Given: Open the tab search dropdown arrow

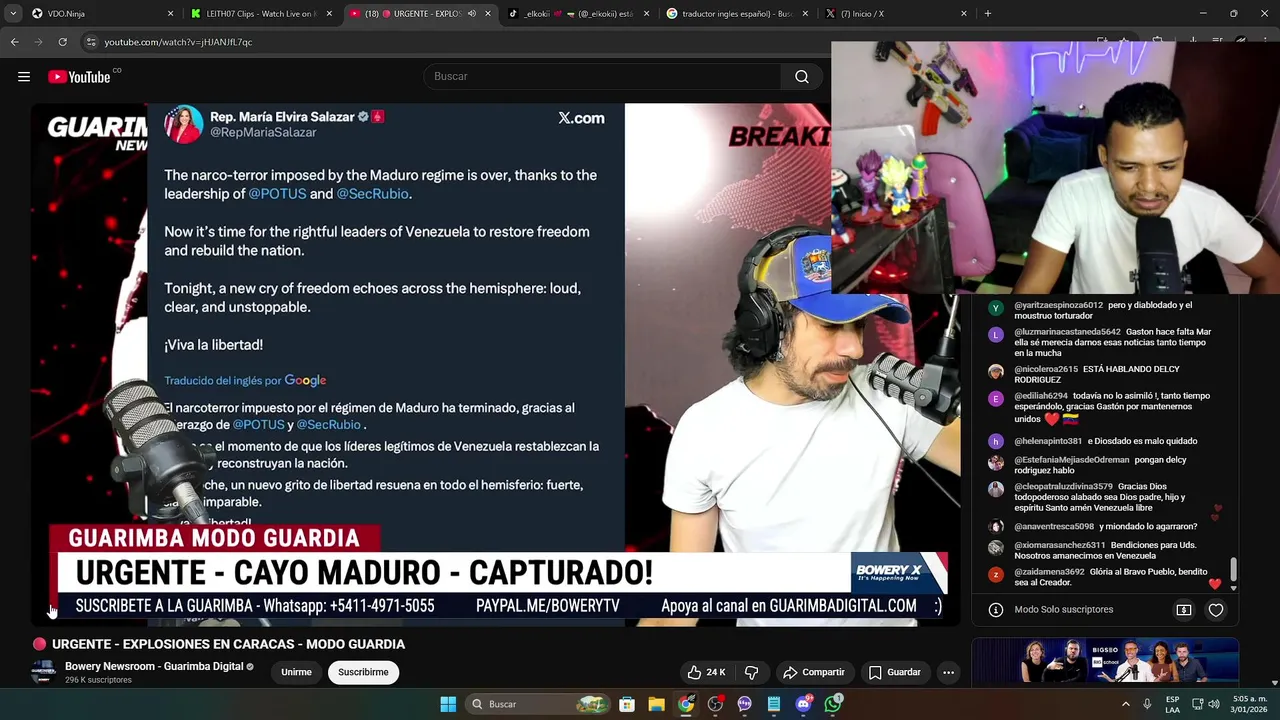Looking at the screenshot, I should click(x=13, y=14).
